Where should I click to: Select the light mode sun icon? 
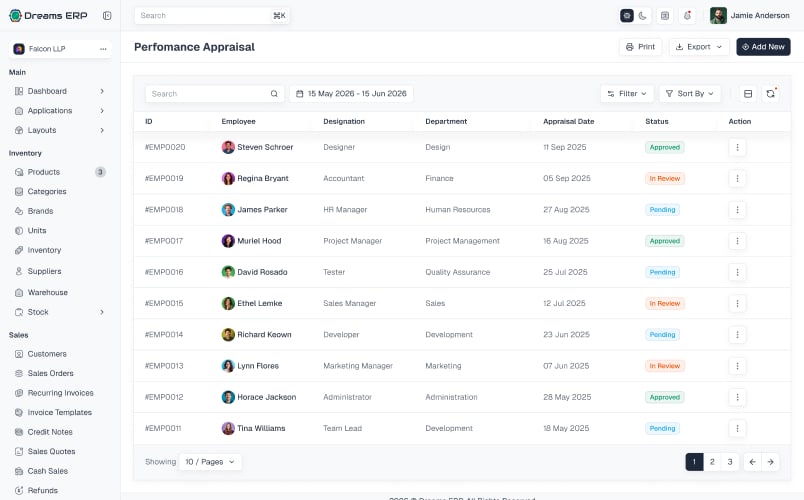[x=627, y=16]
